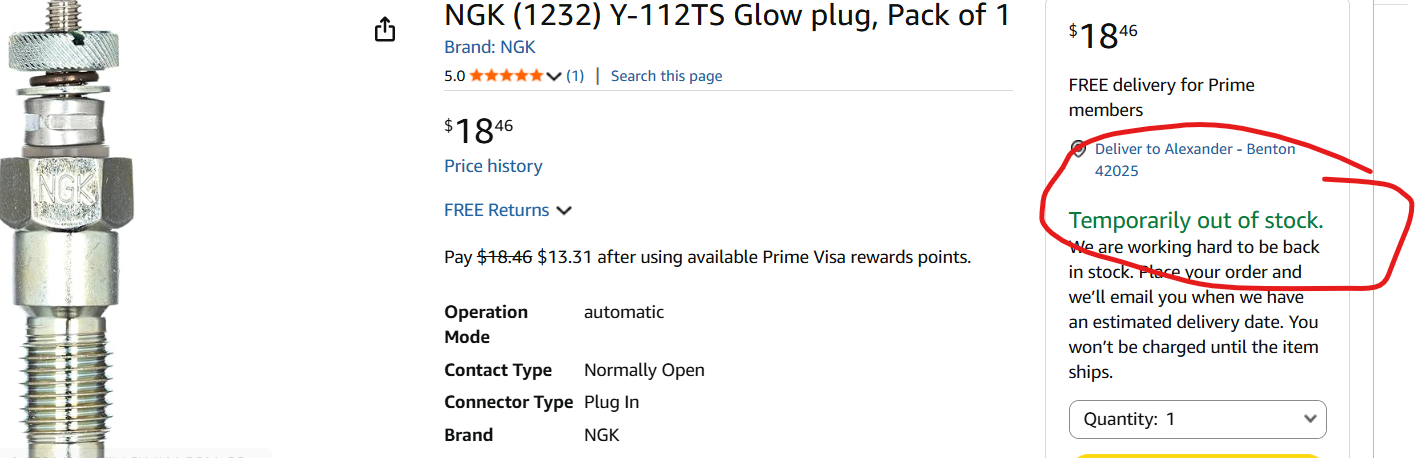Click the location pin icon near delivery address
The image size is (1415, 458).
1078,149
